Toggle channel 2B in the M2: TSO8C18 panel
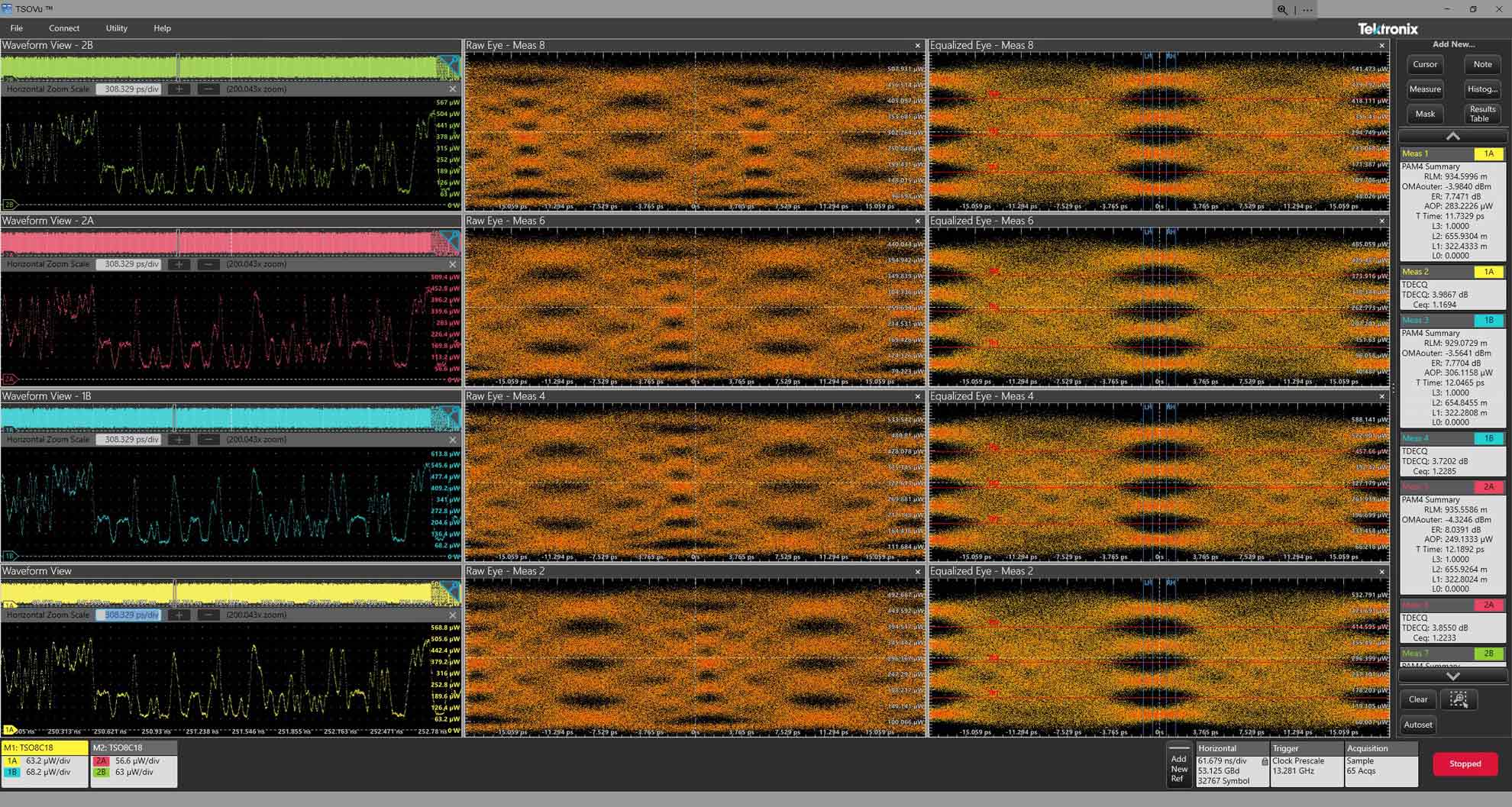1512x807 pixels. click(x=100, y=772)
